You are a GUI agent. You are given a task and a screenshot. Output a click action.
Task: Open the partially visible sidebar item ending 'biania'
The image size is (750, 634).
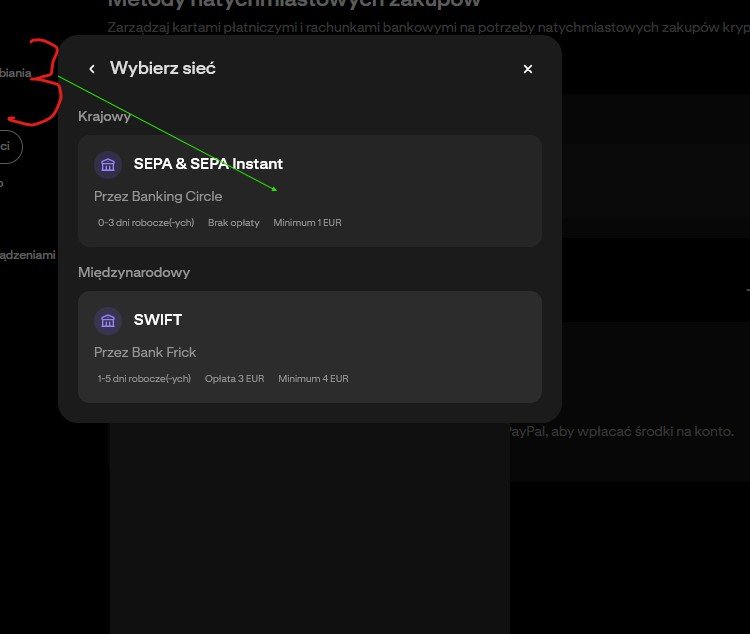(x=15, y=73)
